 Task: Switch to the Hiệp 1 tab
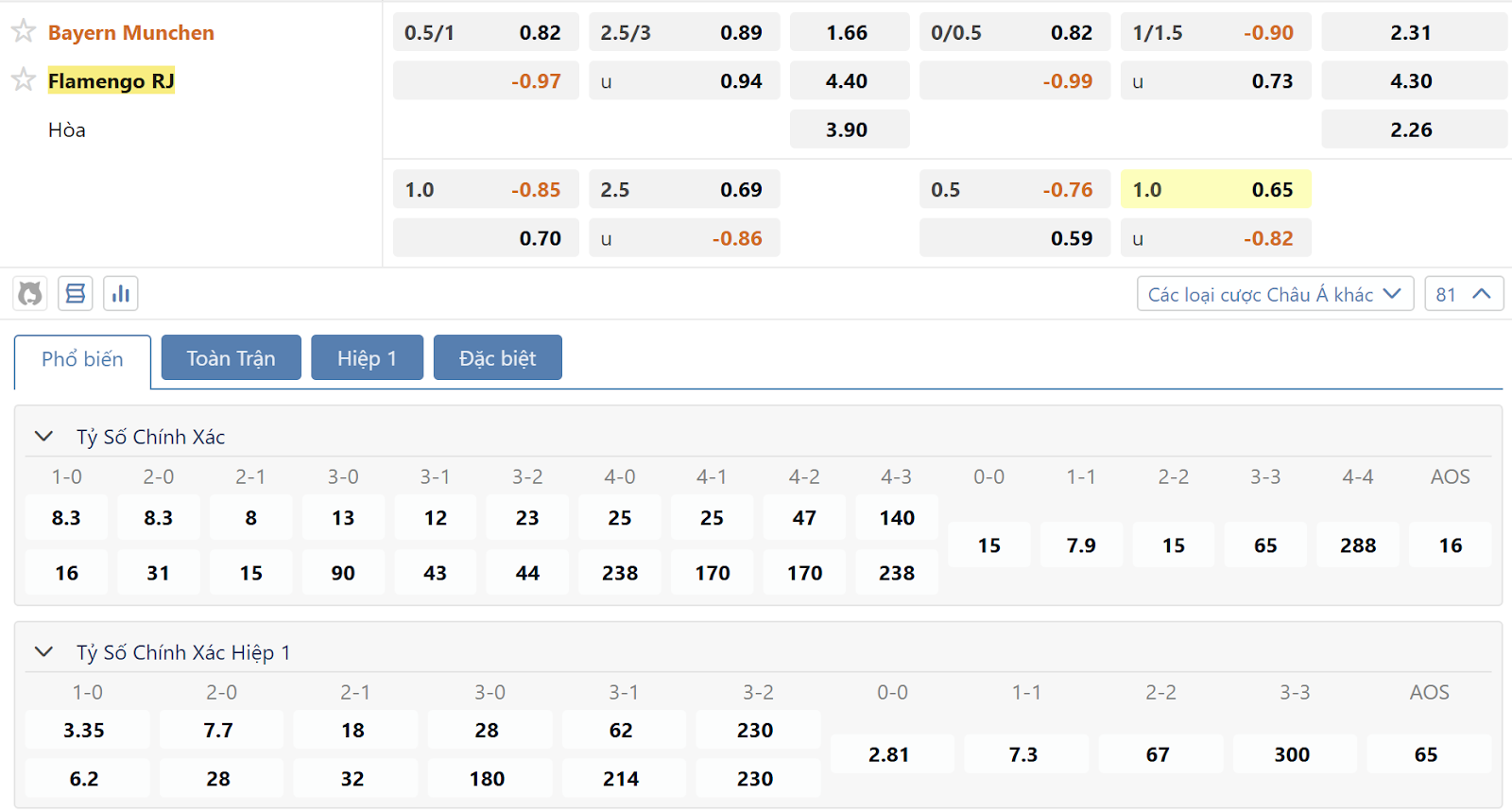(367, 358)
